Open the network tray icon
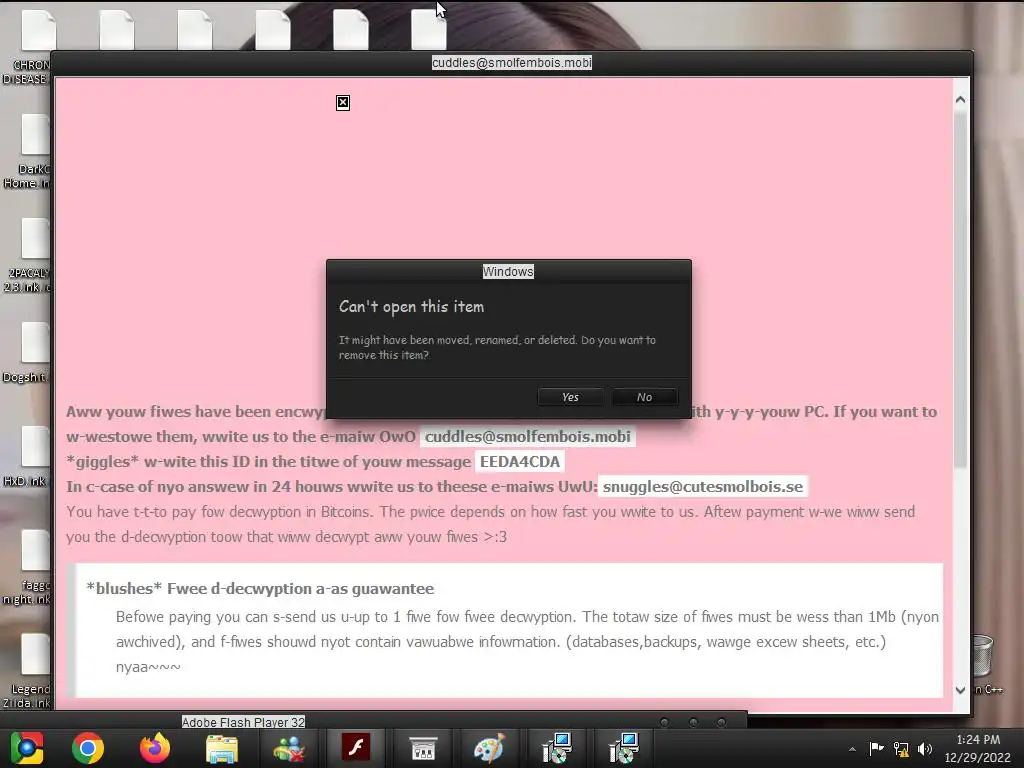The height and width of the screenshot is (768, 1024). pyautogui.click(x=901, y=749)
